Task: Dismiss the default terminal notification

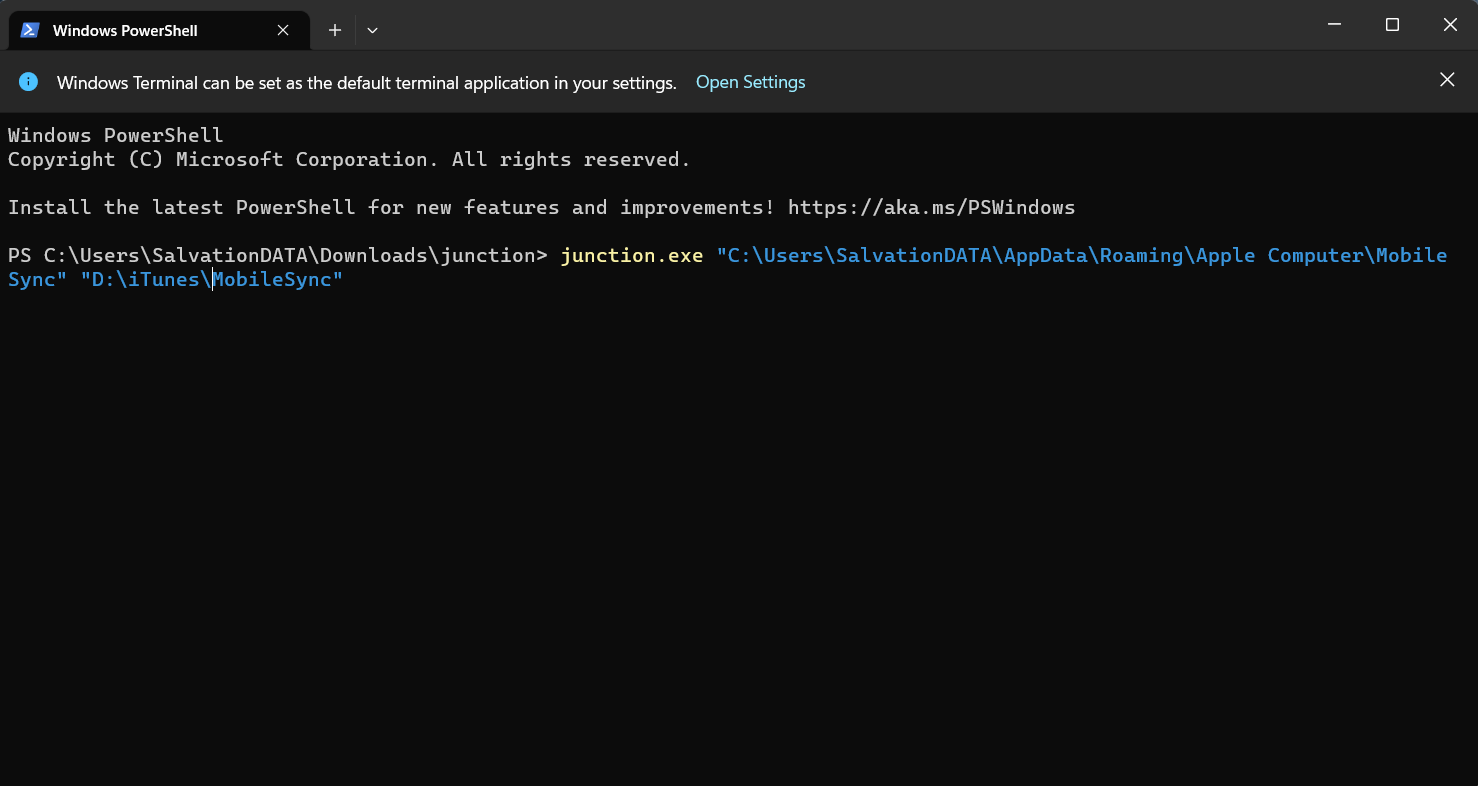Action: click(x=1447, y=80)
